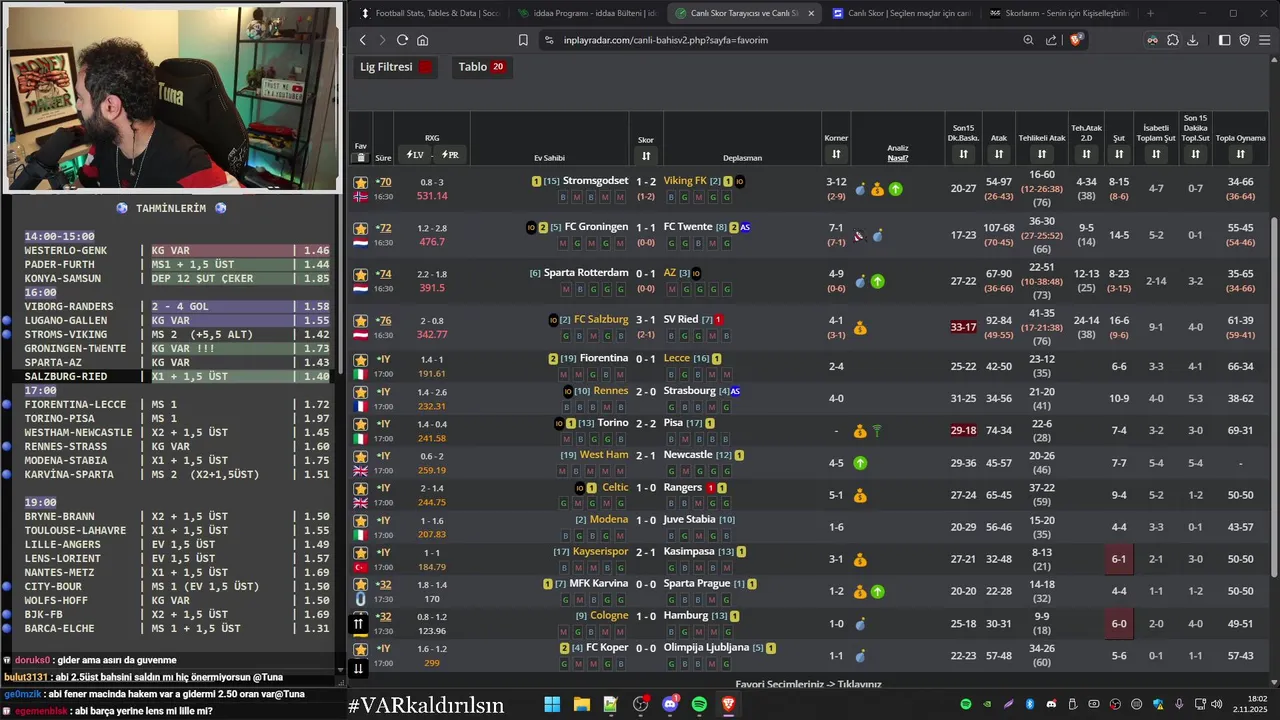Share this page via address bar icon

click(x=1051, y=40)
